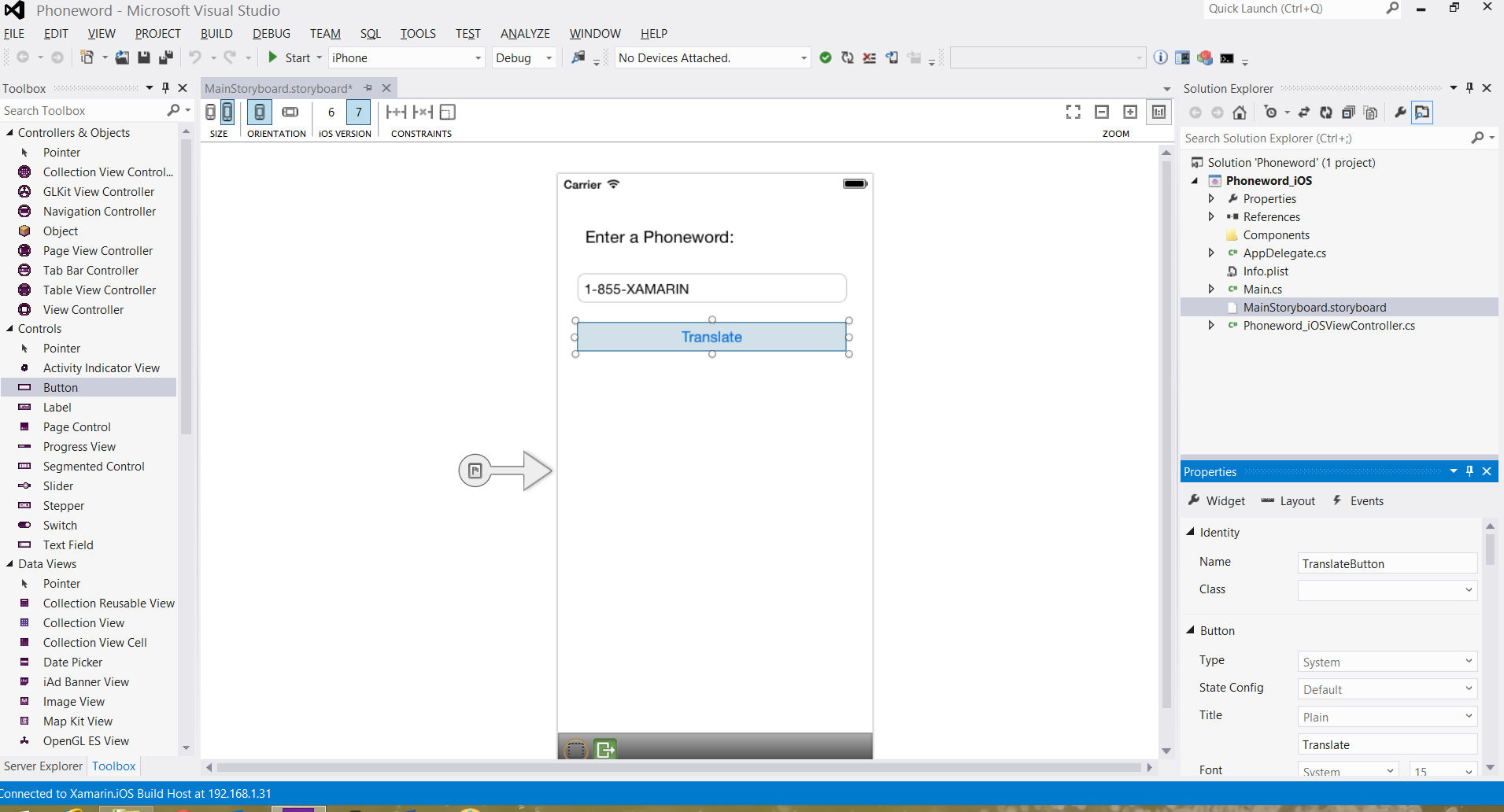The image size is (1504, 812).
Task: Toggle iOS version 6 view
Action: pos(331,112)
